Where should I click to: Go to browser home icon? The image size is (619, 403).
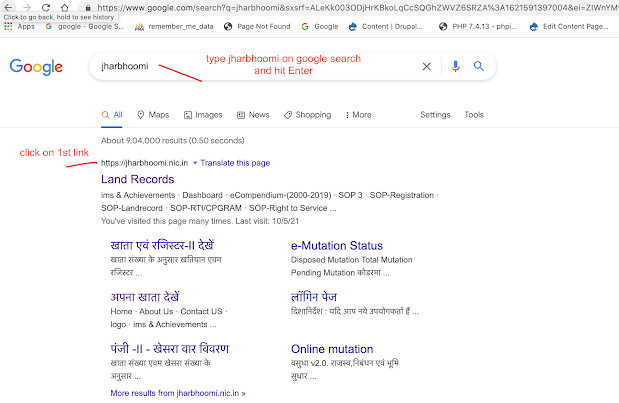[64, 7]
